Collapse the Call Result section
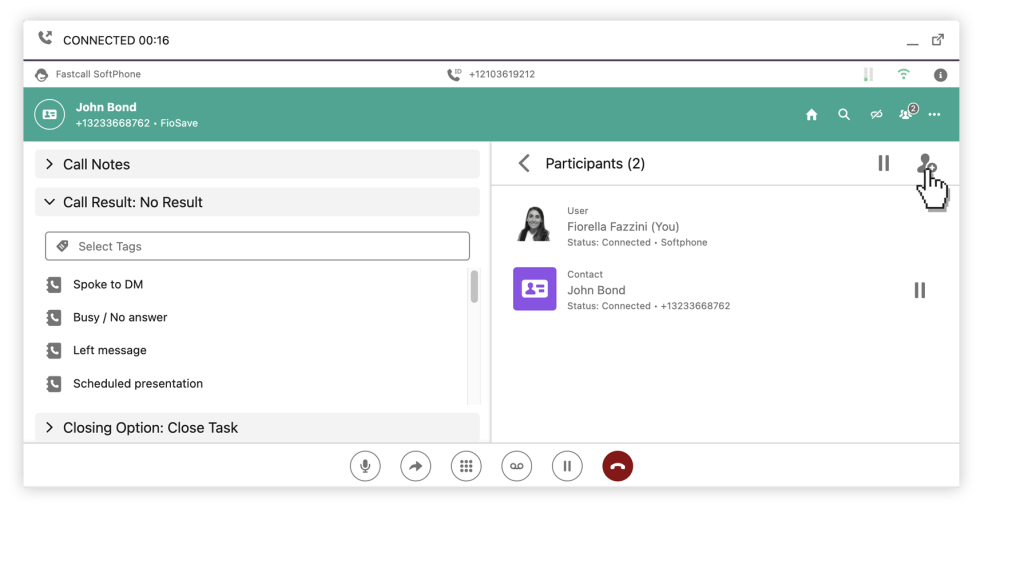 (257, 202)
